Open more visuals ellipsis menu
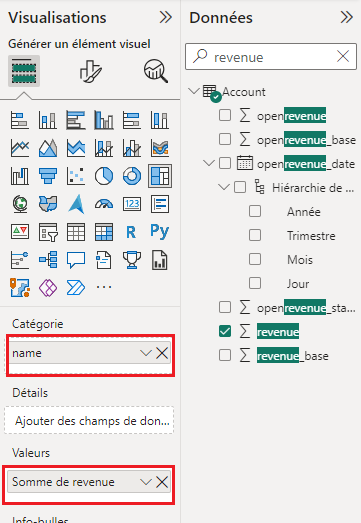The image size is (361, 523). coord(104,287)
